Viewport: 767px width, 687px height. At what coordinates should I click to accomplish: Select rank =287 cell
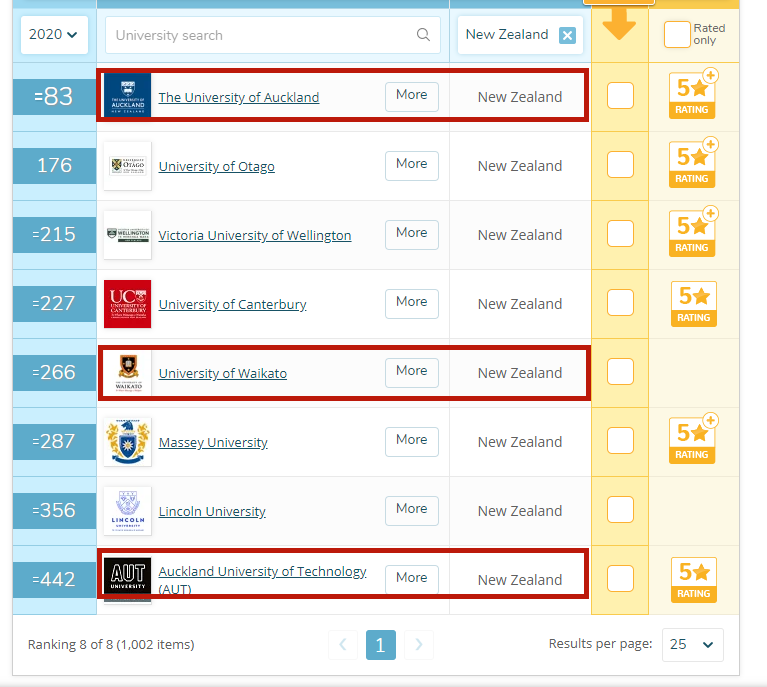coord(54,441)
